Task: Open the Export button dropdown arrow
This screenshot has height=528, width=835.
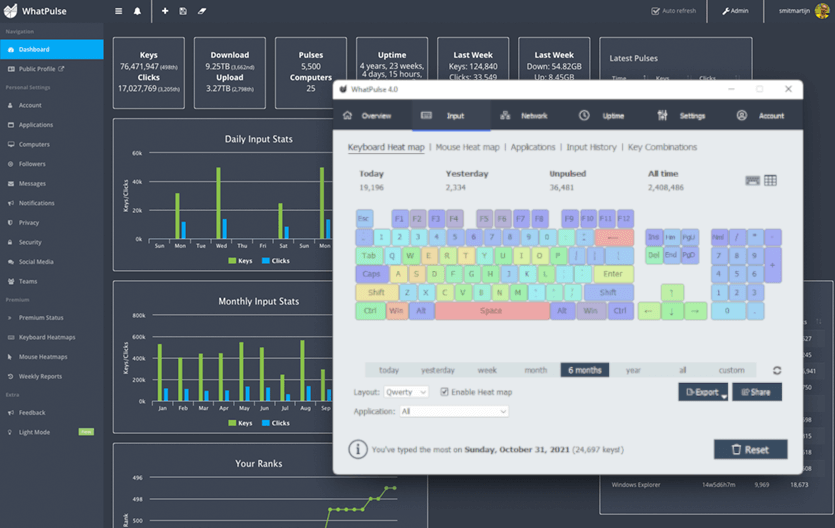Action: point(724,397)
